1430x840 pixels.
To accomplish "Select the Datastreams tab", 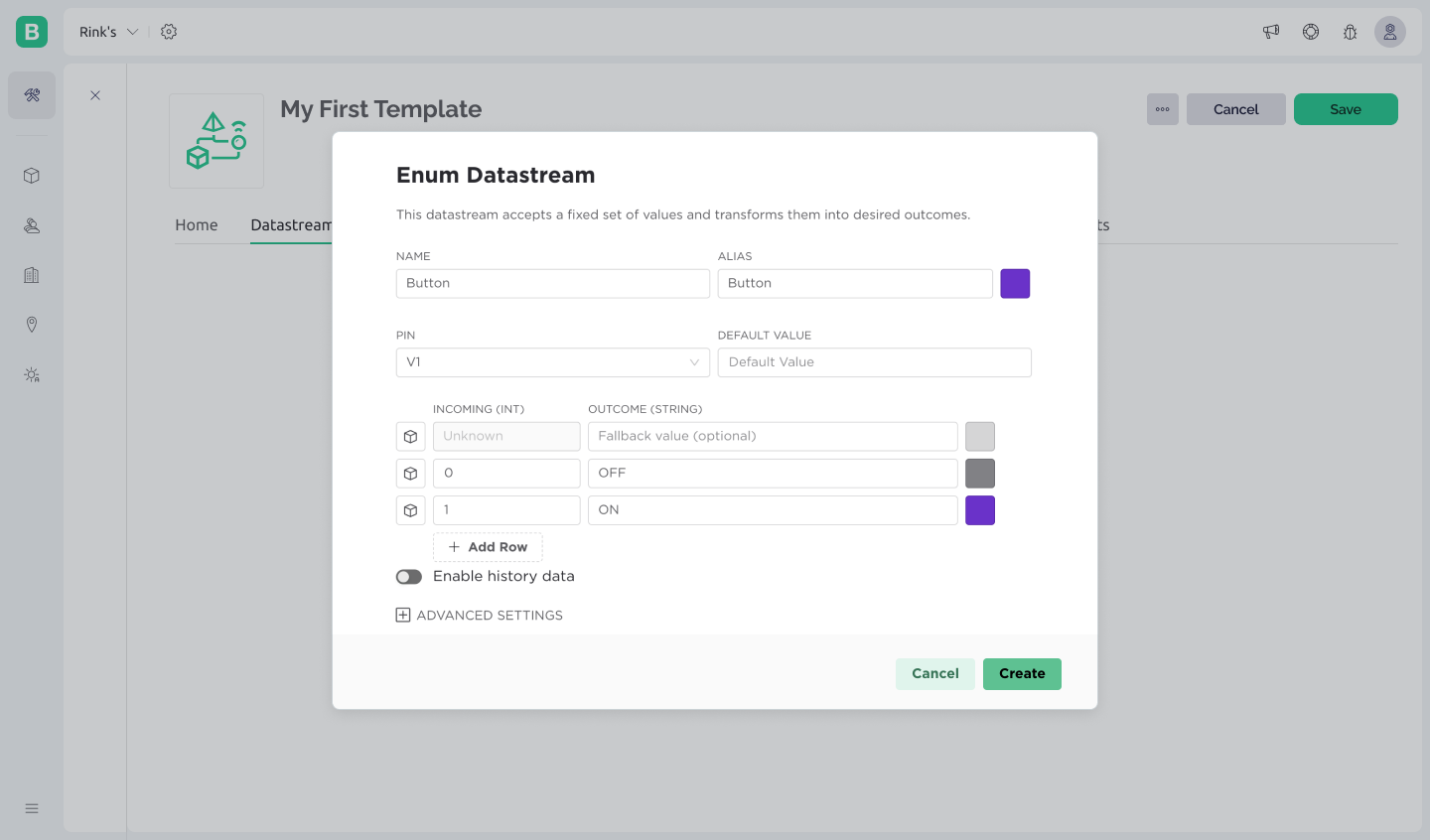I will (290, 225).
